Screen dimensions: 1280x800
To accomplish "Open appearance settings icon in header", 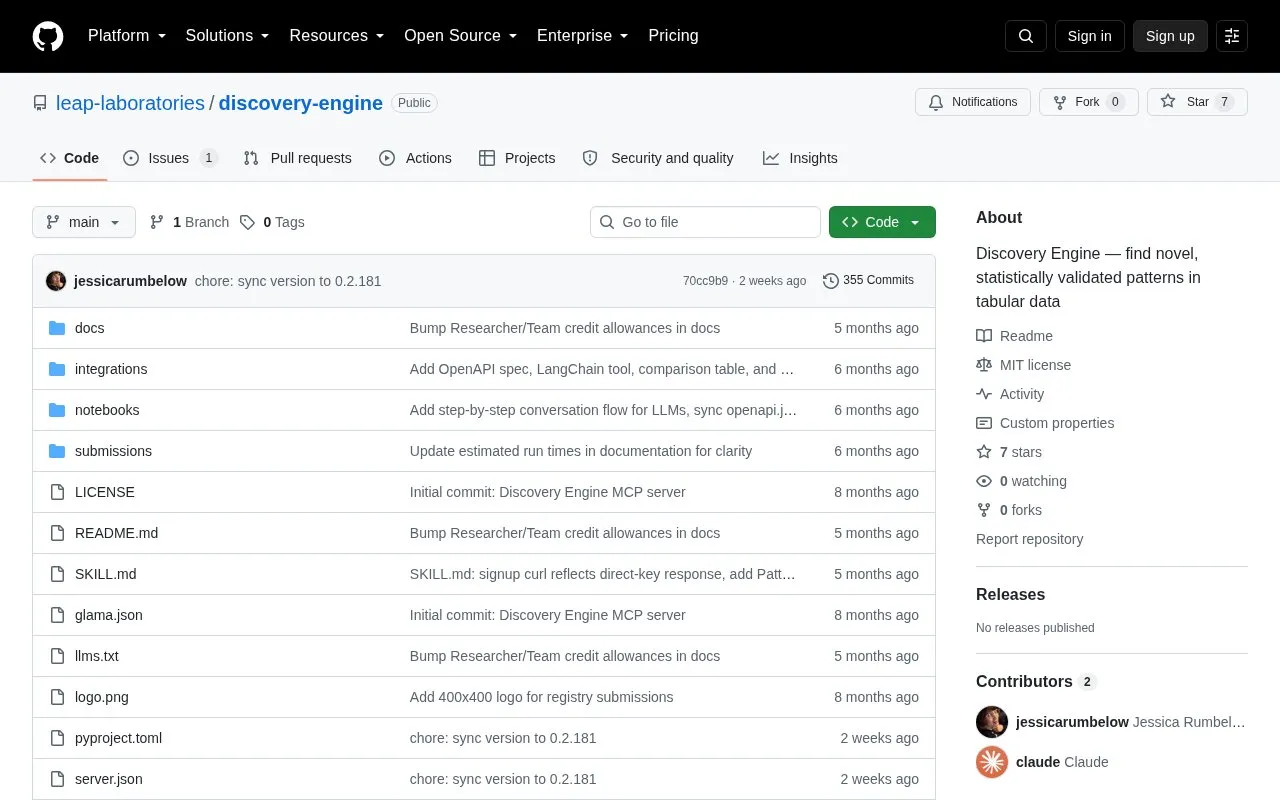I will (x=1232, y=36).
